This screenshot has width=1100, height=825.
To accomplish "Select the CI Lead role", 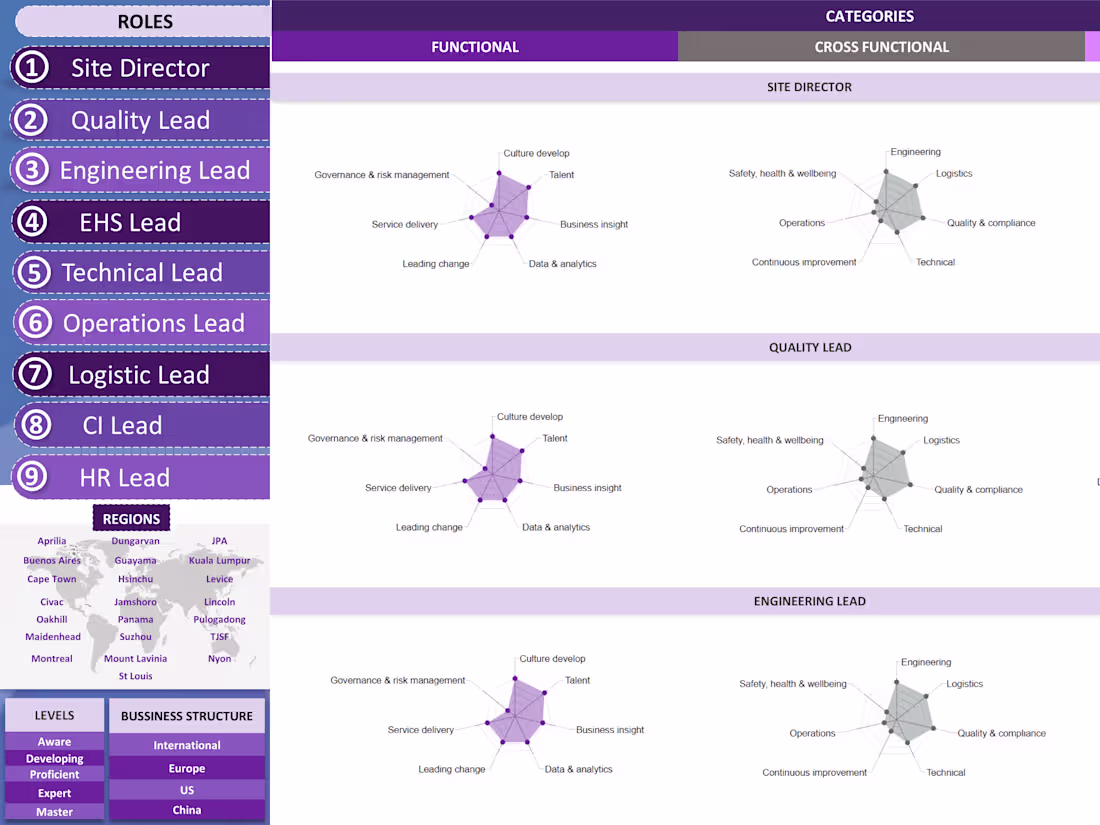I will point(140,425).
